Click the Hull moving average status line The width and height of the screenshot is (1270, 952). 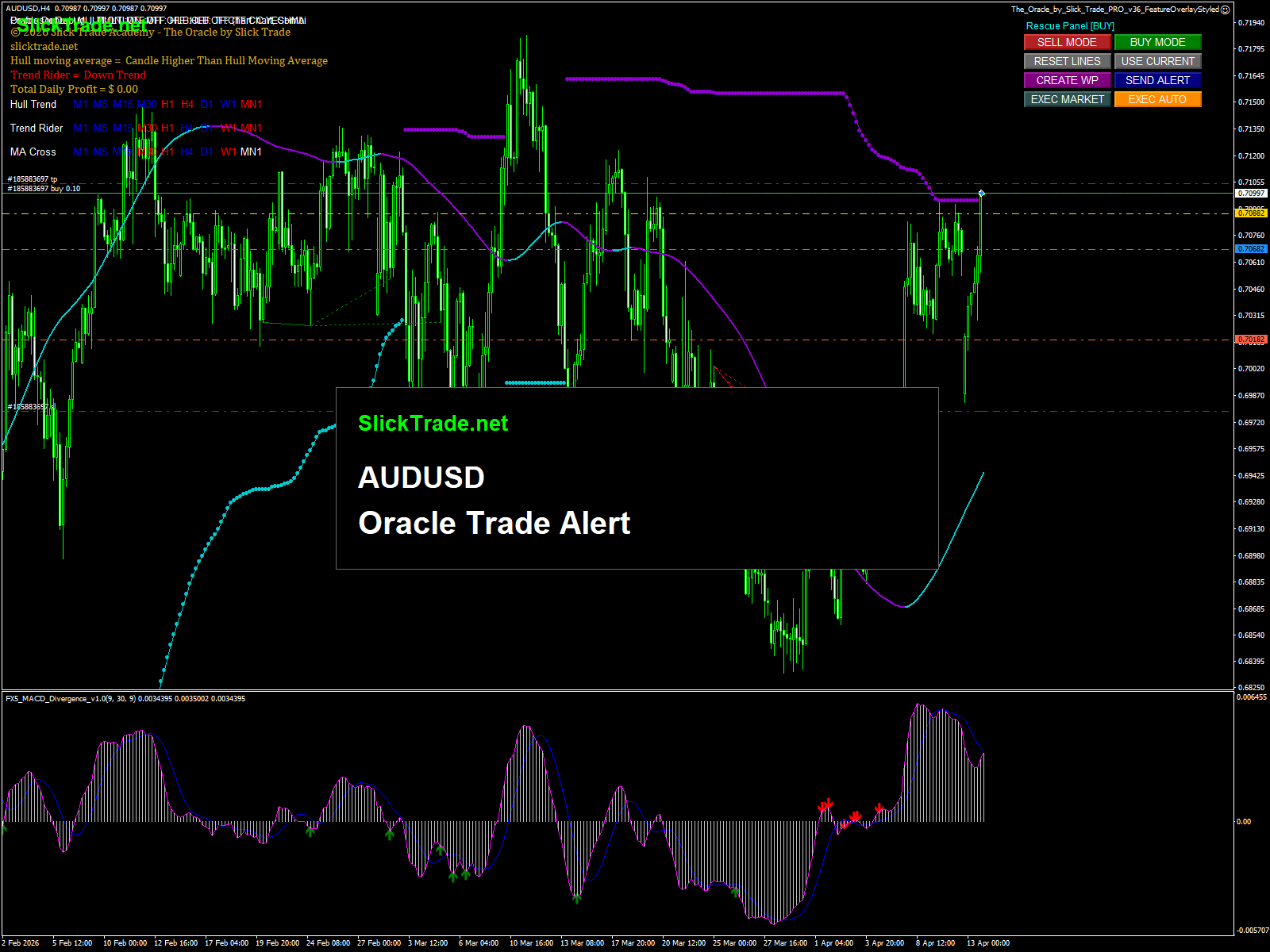pyautogui.click(x=169, y=60)
